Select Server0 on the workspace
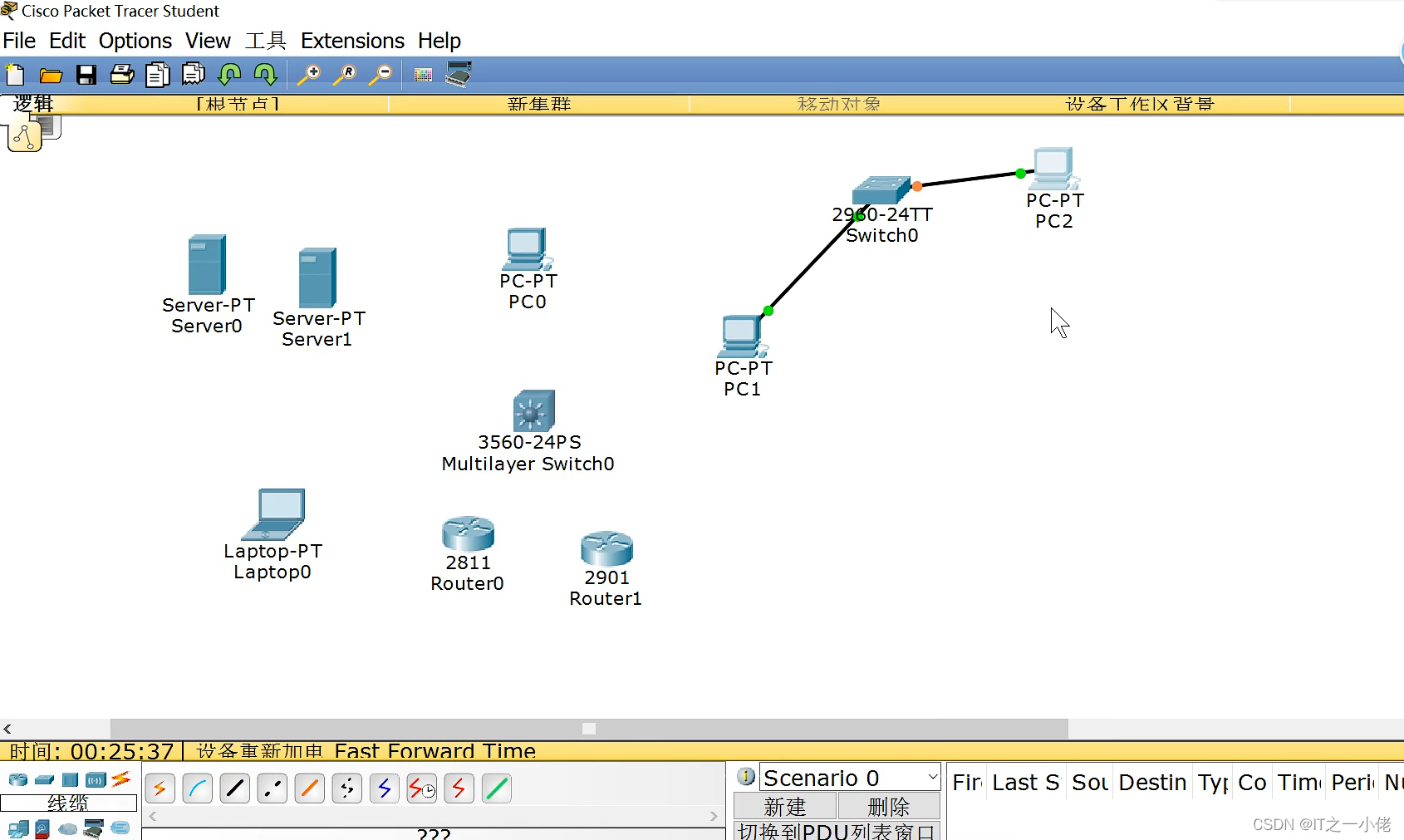Viewport: 1404px width, 840px height. pos(207,265)
